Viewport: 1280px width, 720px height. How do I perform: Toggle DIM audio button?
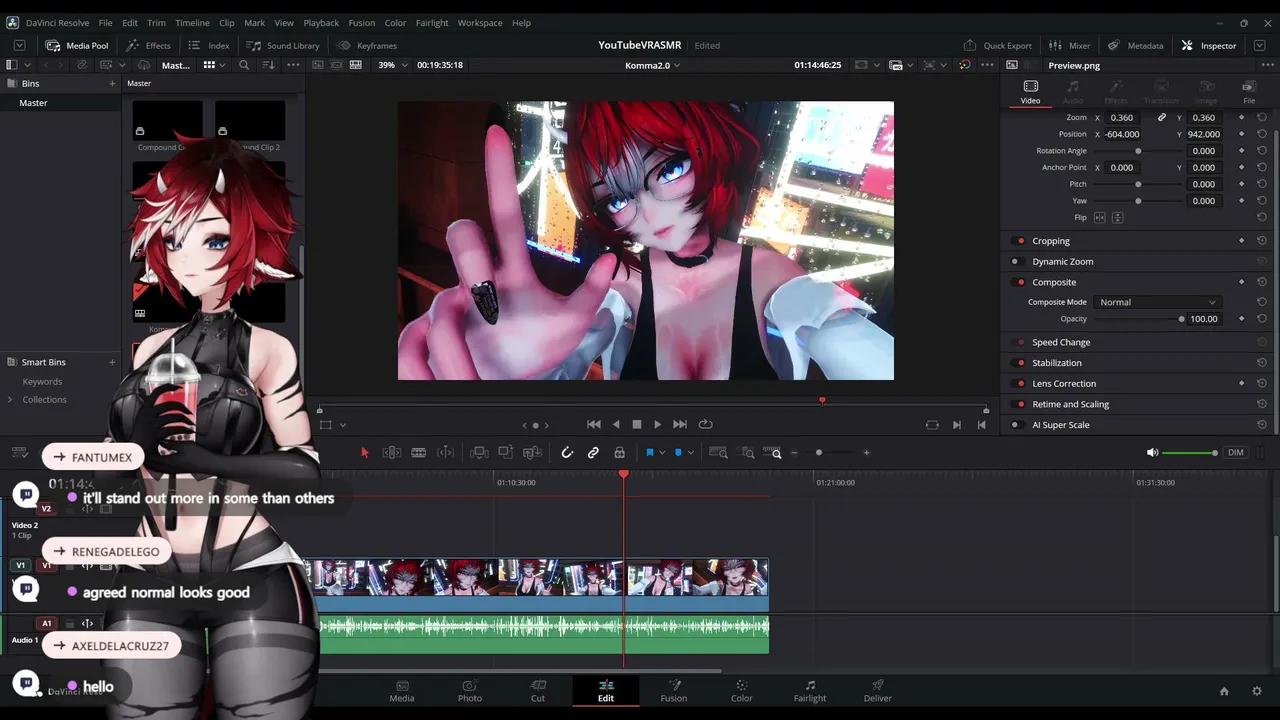tap(1236, 453)
